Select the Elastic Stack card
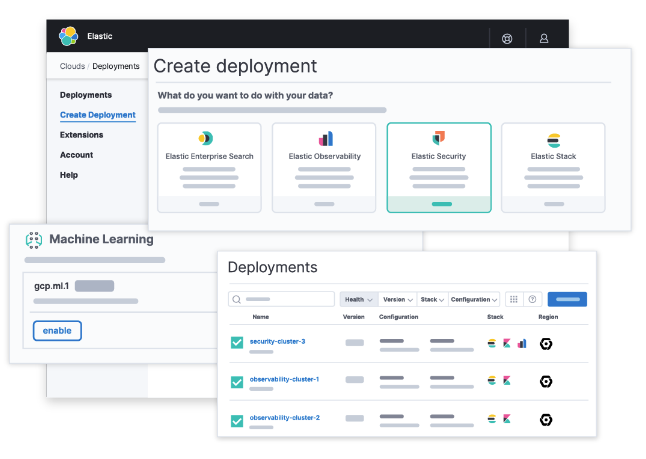This screenshot has height=459, width=646. coord(553,168)
